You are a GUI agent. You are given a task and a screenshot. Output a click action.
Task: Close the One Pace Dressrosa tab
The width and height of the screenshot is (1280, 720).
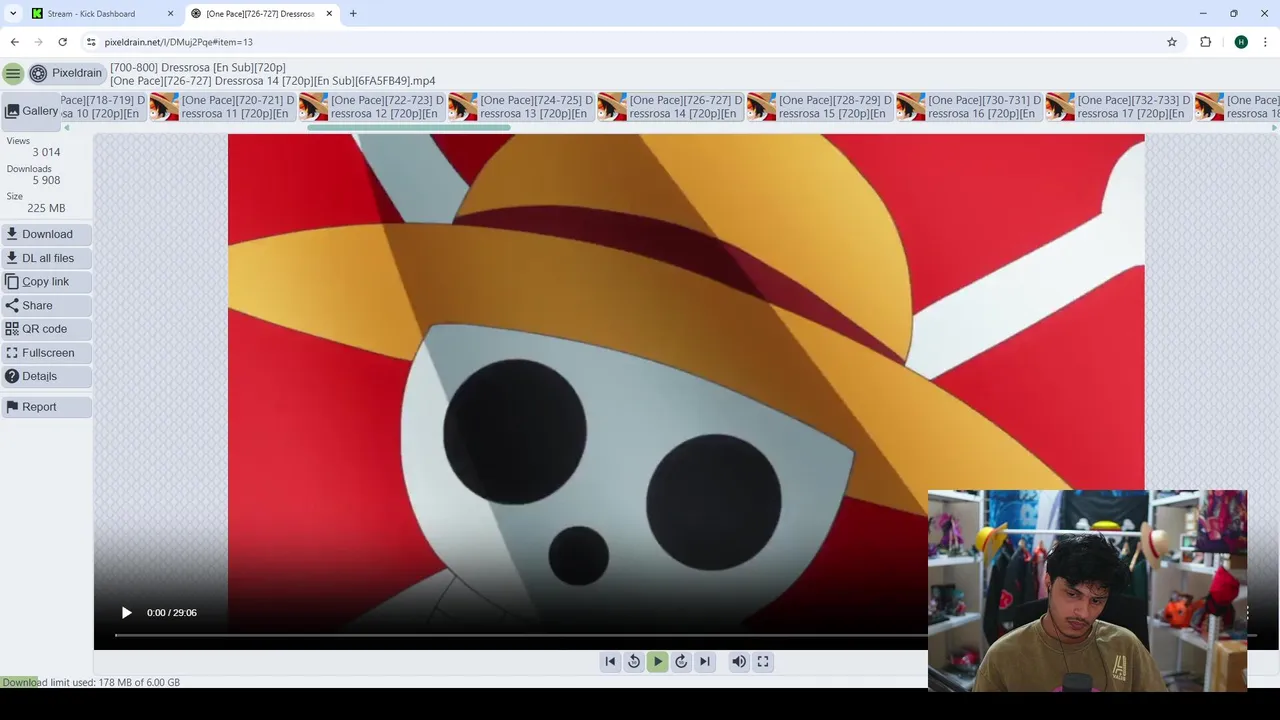(329, 14)
